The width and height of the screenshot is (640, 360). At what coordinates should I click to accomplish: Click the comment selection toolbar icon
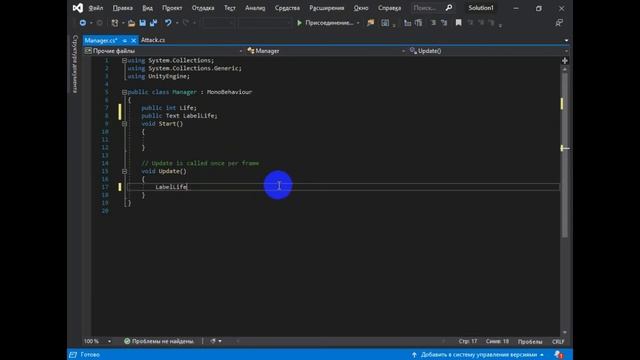433,23
